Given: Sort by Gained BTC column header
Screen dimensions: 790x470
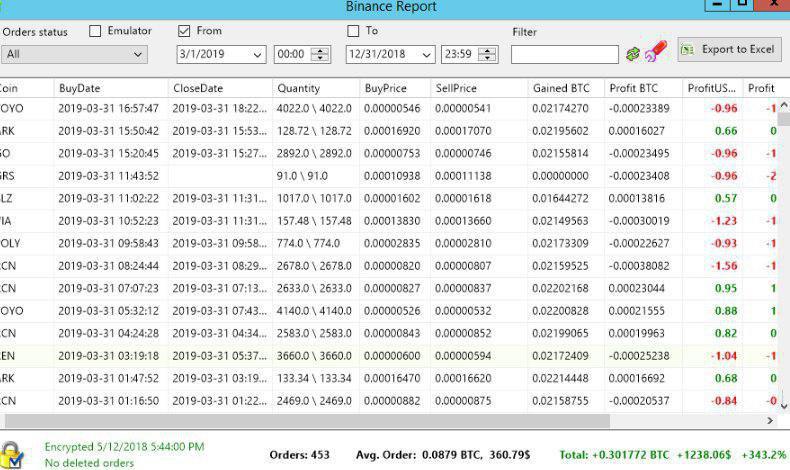Looking at the screenshot, I should click(x=566, y=88).
